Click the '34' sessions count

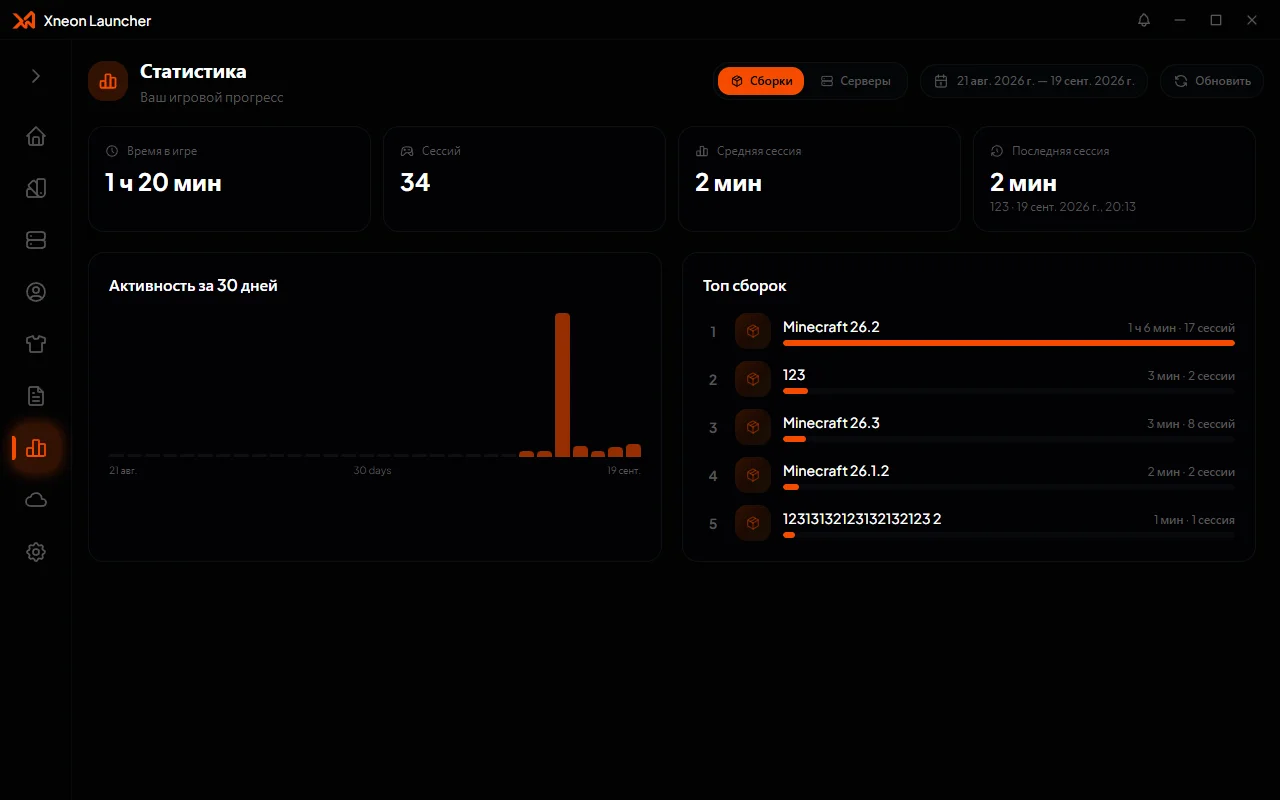pyautogui.click(x=415, y=182)
